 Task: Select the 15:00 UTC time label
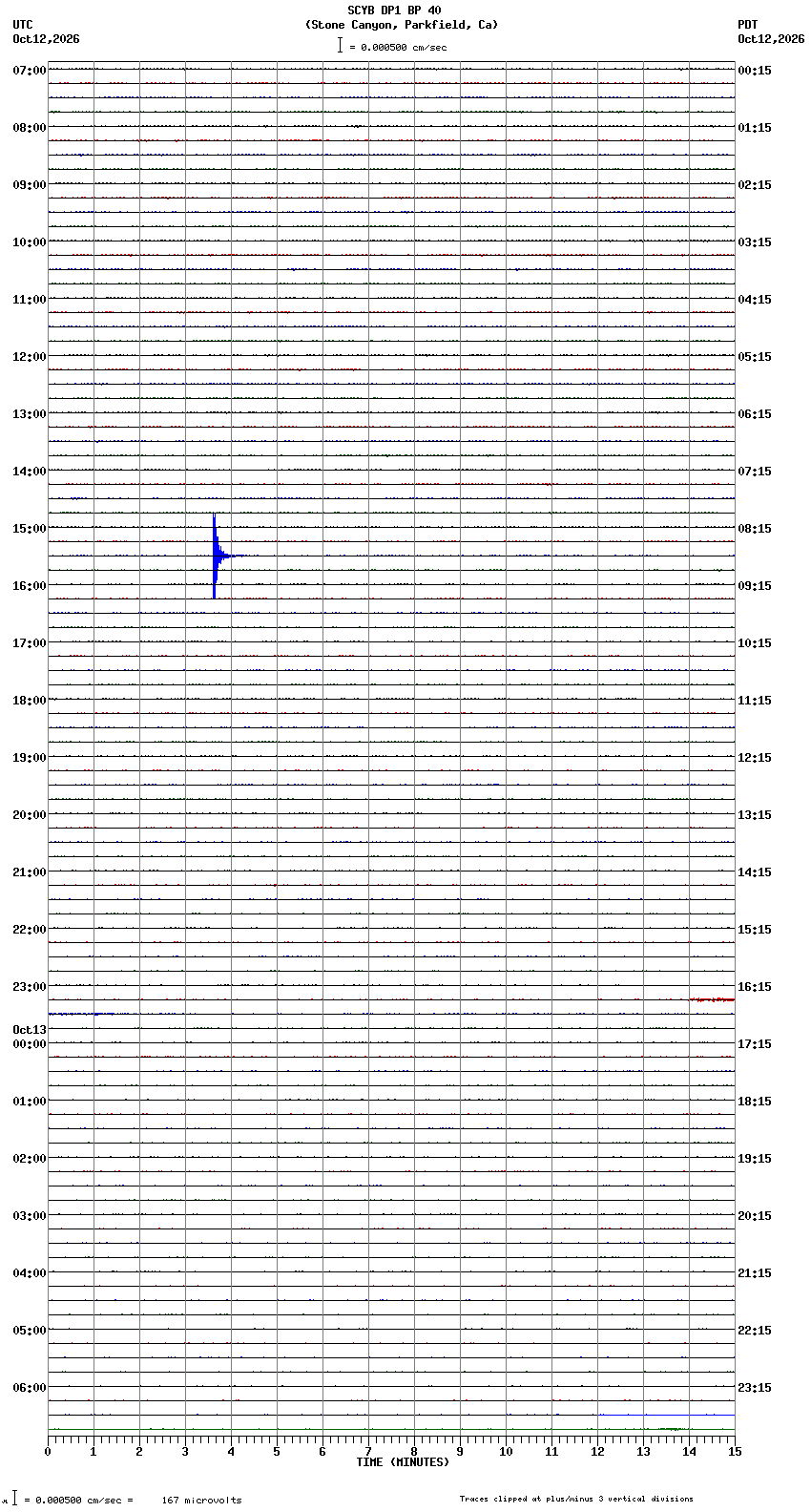point(30,529)
